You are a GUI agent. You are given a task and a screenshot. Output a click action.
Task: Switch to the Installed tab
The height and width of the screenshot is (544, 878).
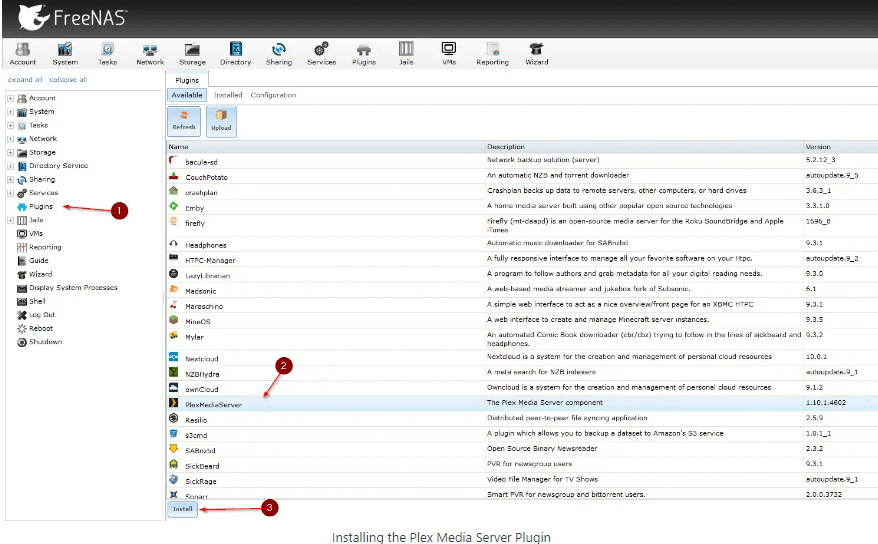point(228,95)
